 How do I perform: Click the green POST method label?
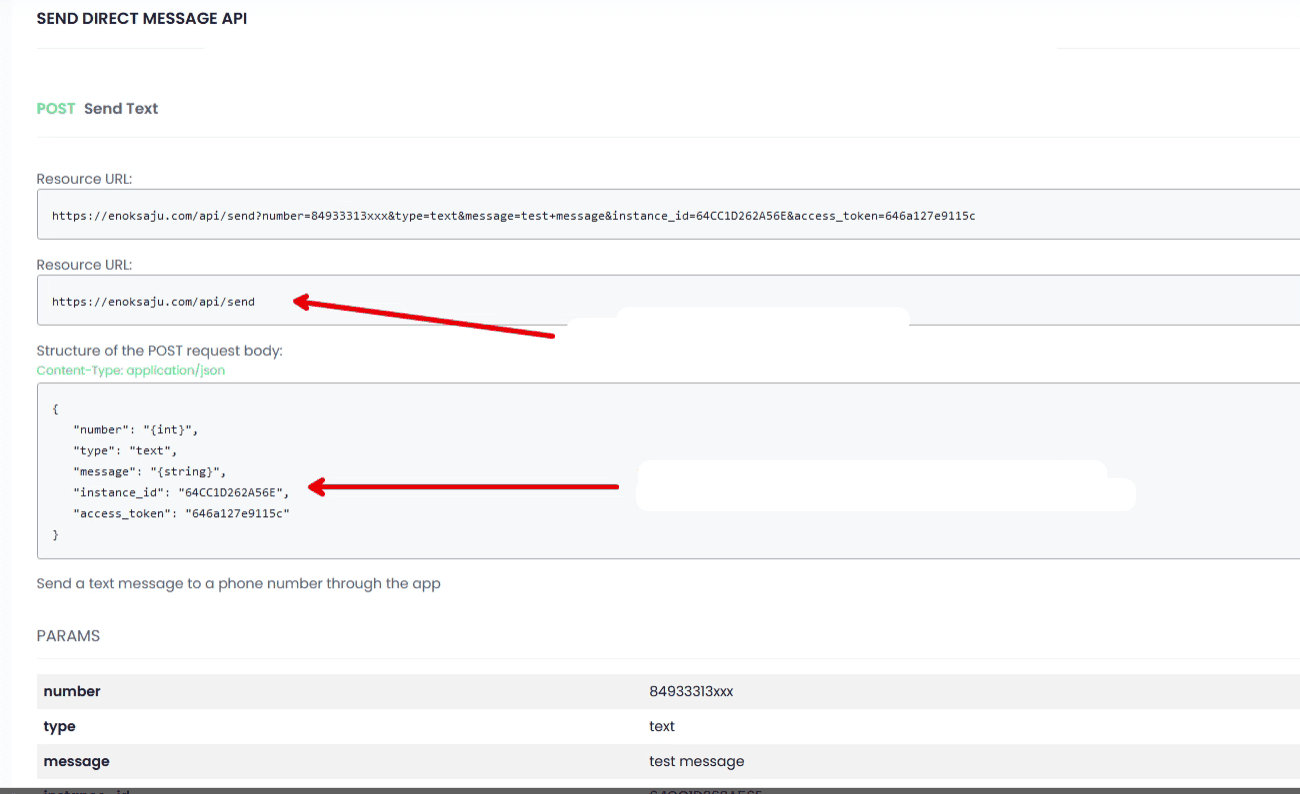(56, 108)
